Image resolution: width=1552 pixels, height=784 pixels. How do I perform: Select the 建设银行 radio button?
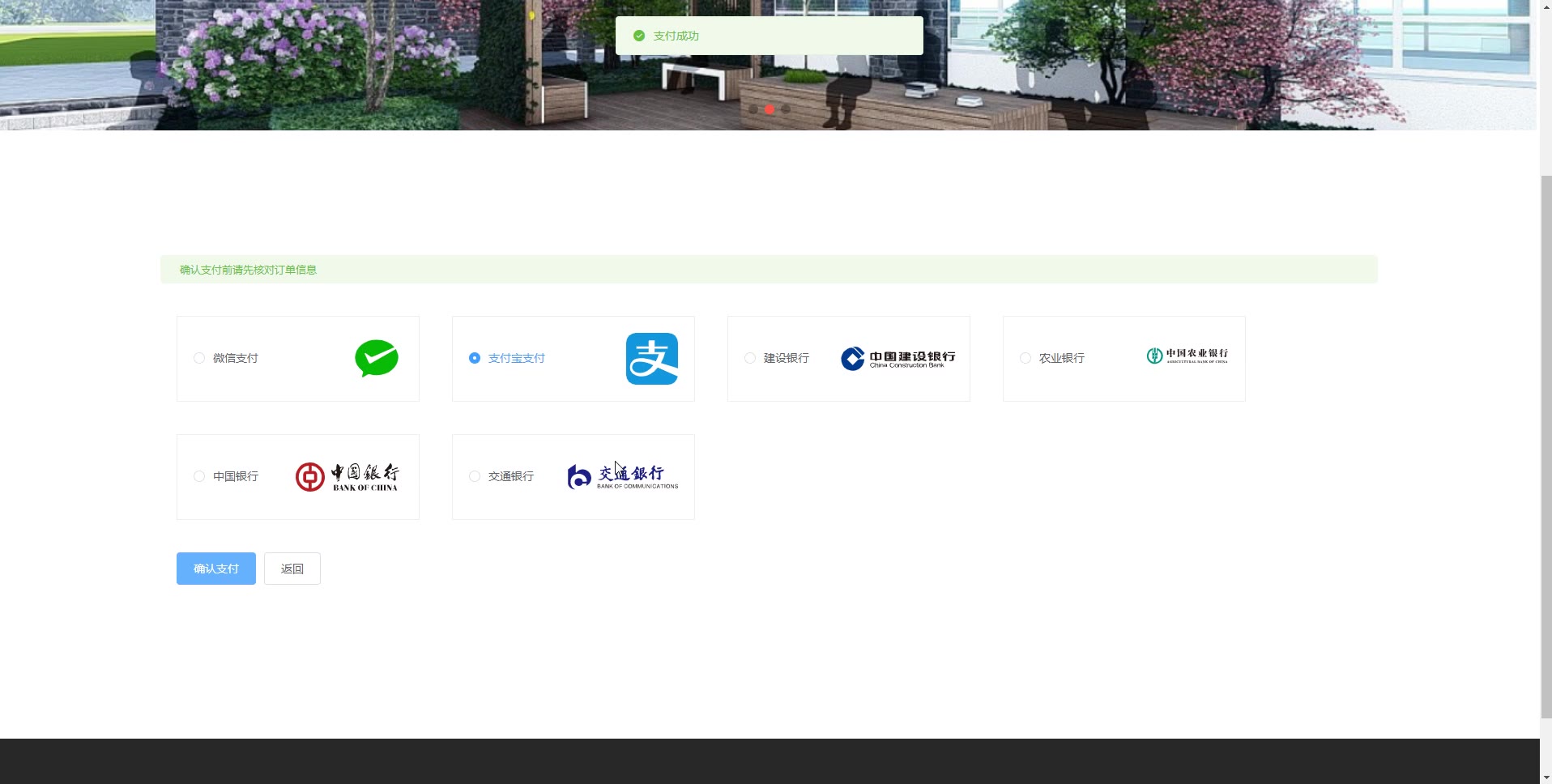coord(750,358)
